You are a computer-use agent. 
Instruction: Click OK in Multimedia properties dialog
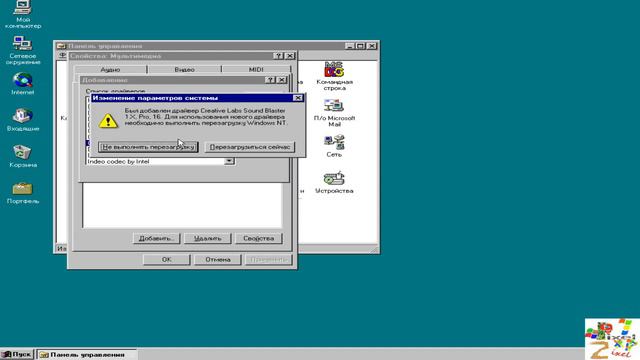pos(167,260)
